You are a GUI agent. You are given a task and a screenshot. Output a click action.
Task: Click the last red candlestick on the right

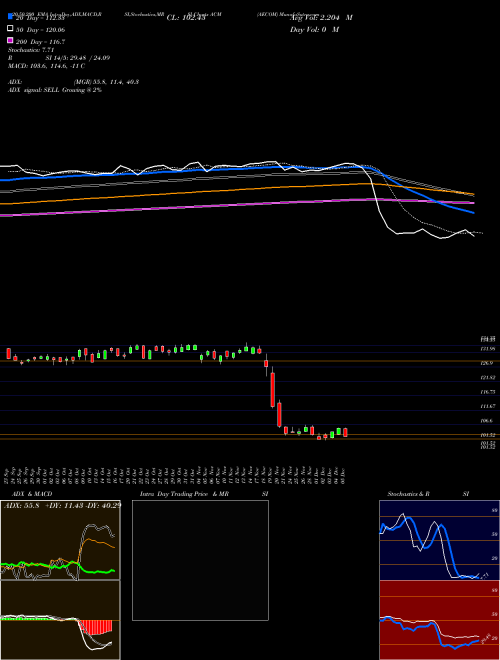pyautogui.click(x=346, y=432)
